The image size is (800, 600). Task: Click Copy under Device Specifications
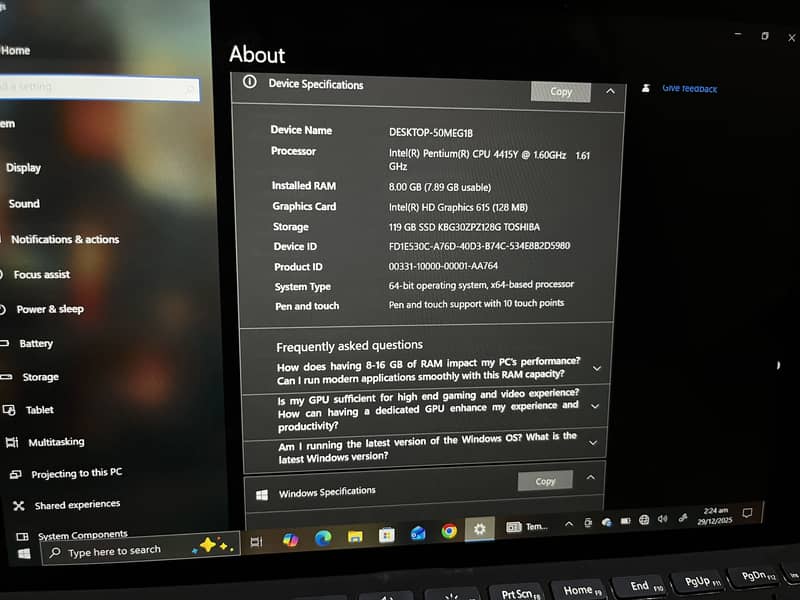pos(560,92)
